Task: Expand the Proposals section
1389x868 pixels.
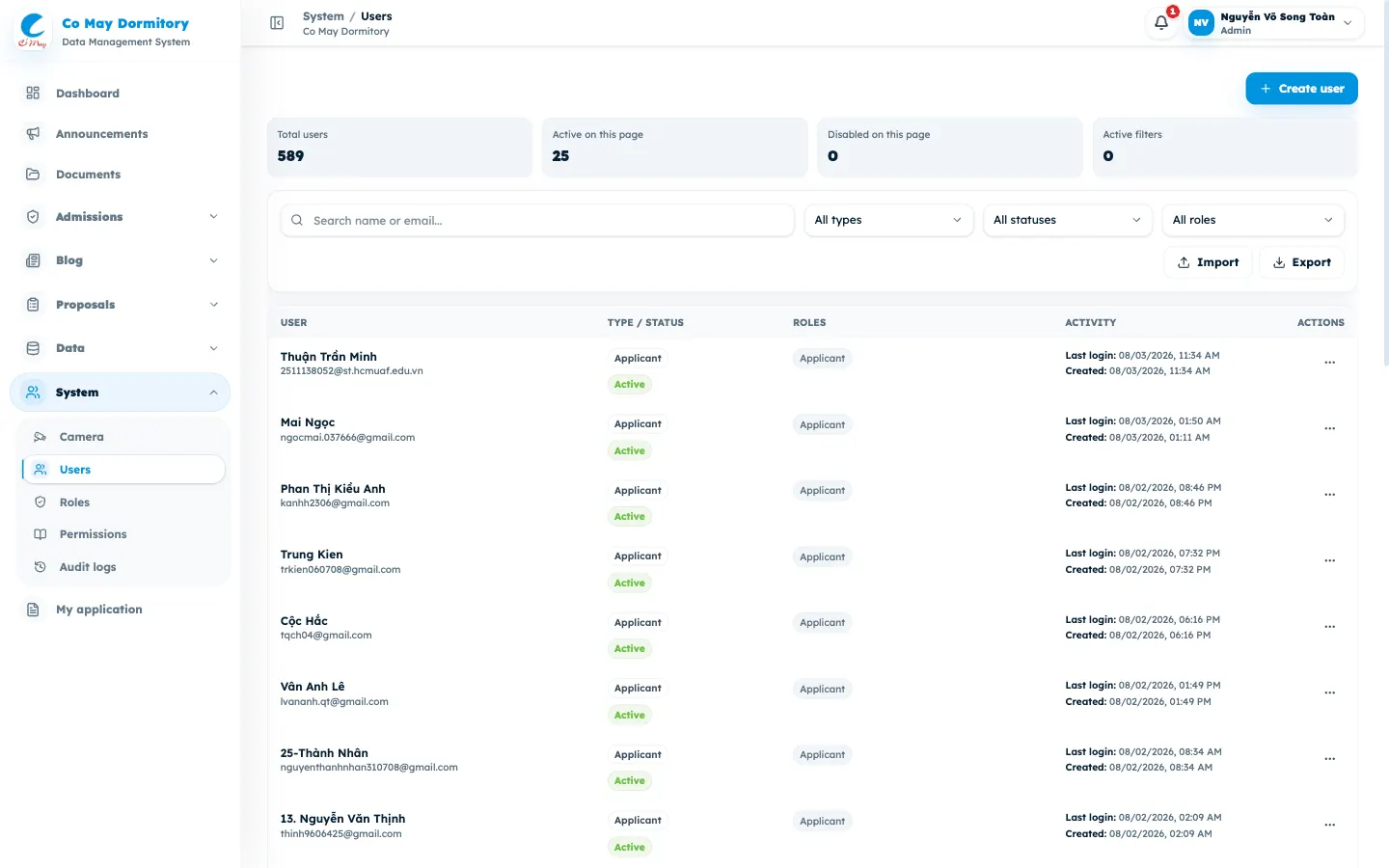Action: [x=120, y=305]
